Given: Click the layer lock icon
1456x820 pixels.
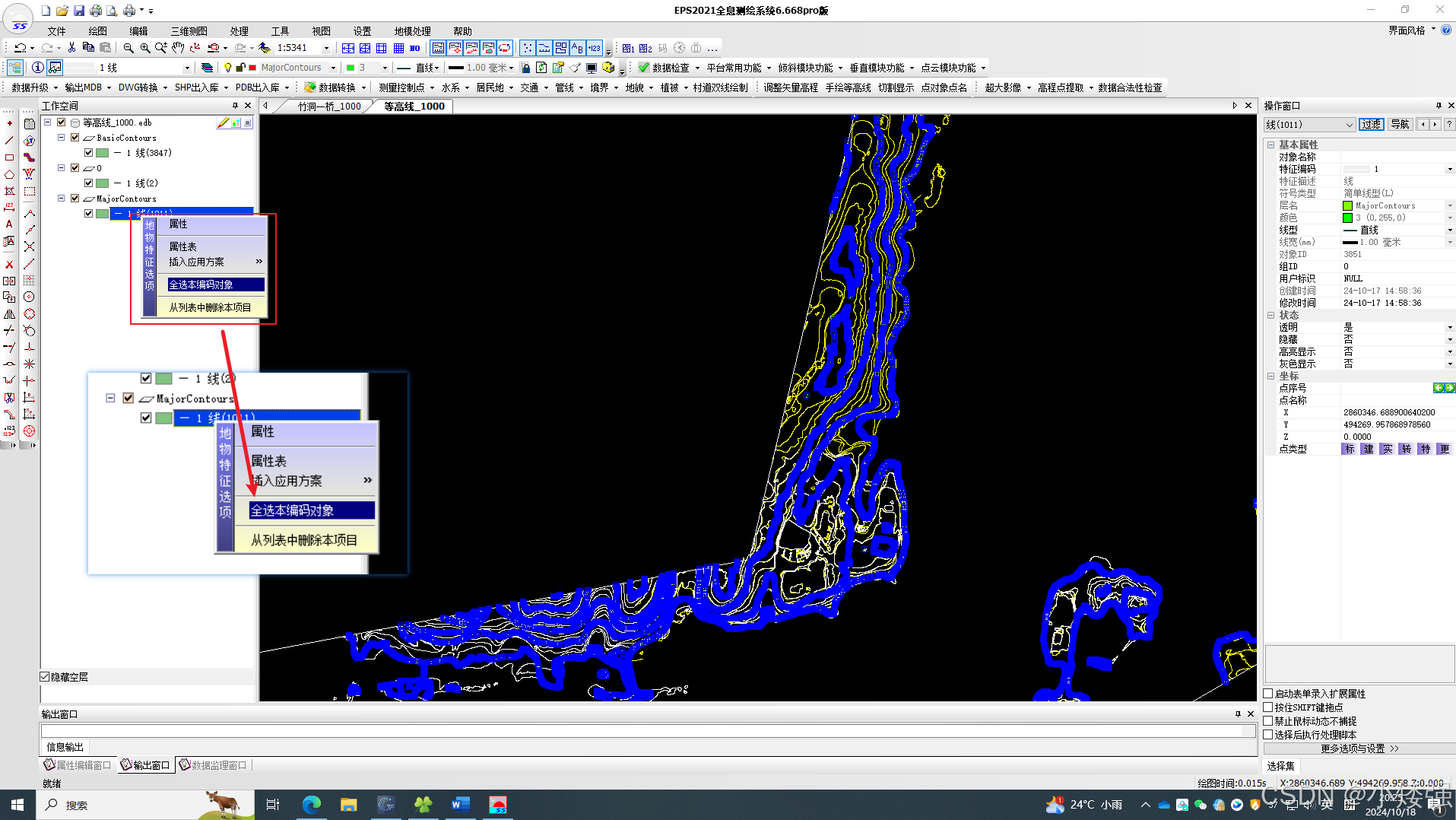Looking at the screenshot, I should coord(240,68).
